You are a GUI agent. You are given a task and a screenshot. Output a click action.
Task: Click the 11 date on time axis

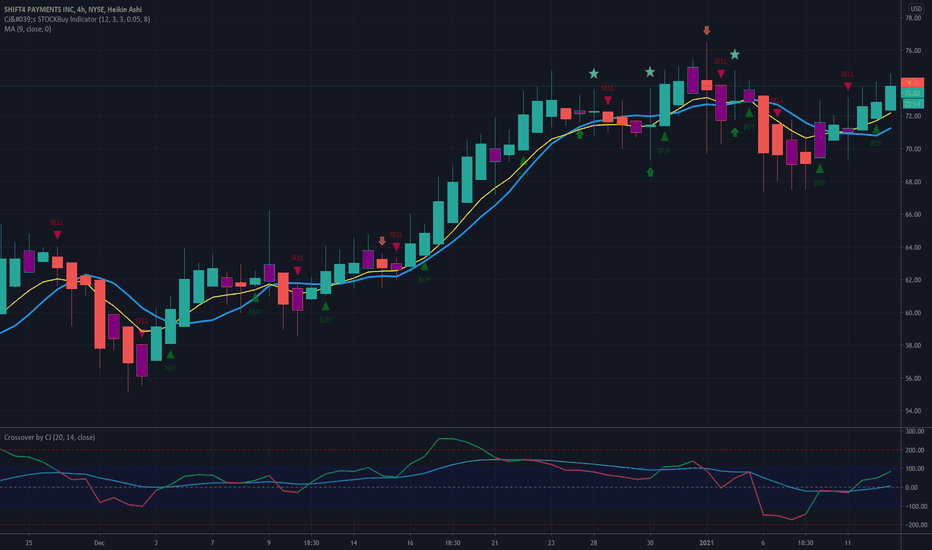click(848, 543)
